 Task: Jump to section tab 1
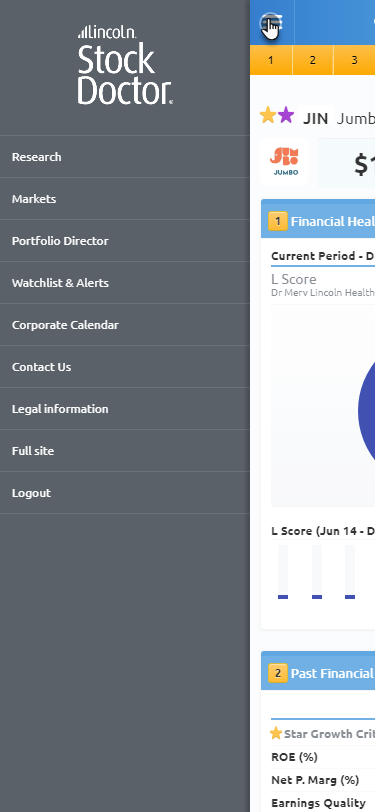pos(271,60)
